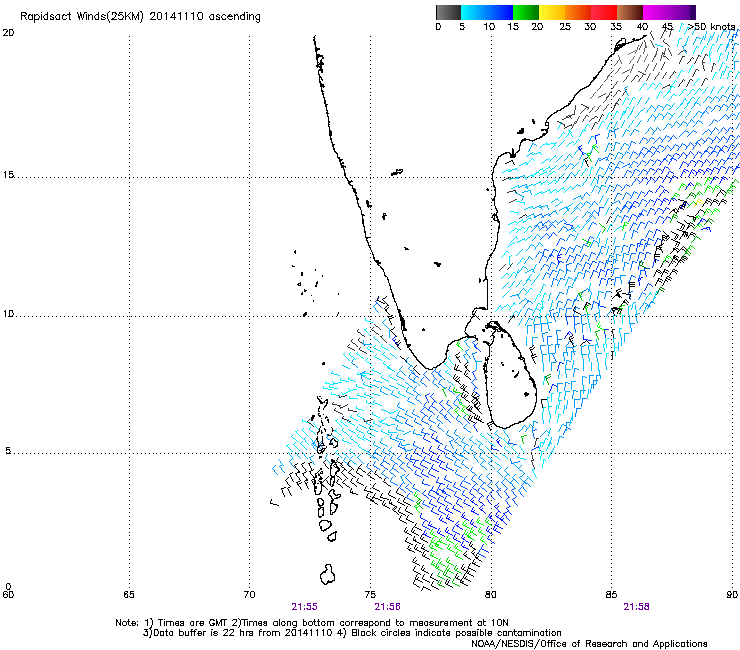Click the green 15-20 knots legend segment

click(x=525, y=12)
